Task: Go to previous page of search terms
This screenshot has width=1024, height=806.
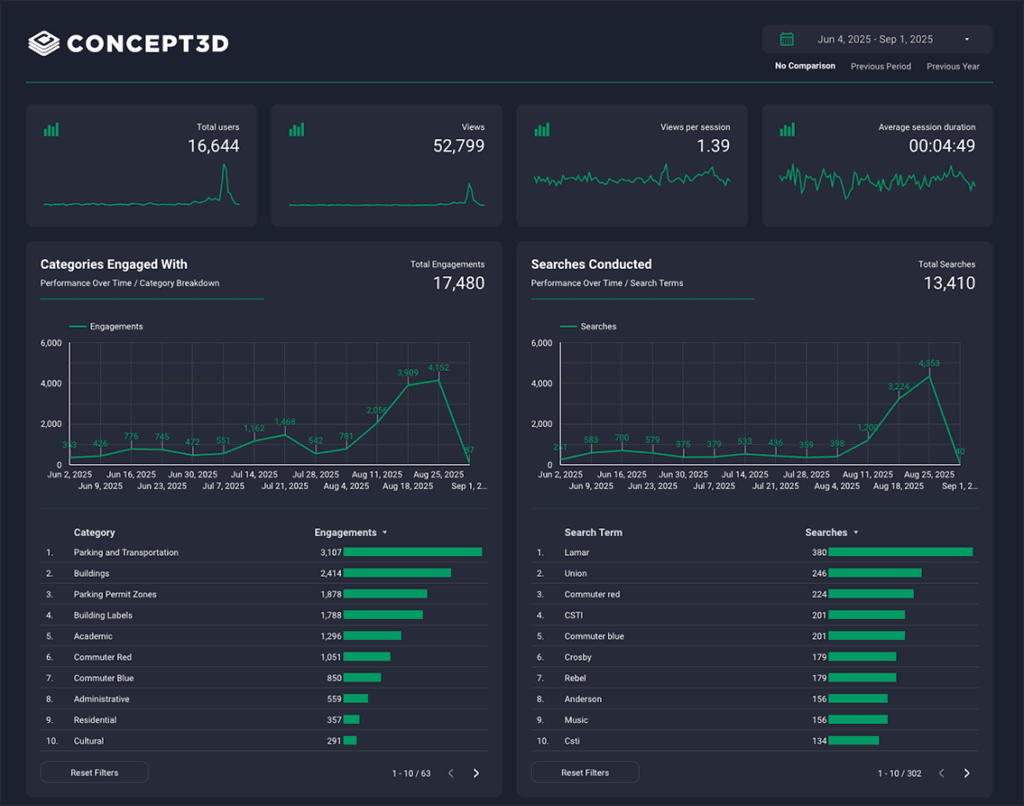Action: click(941, 773)
